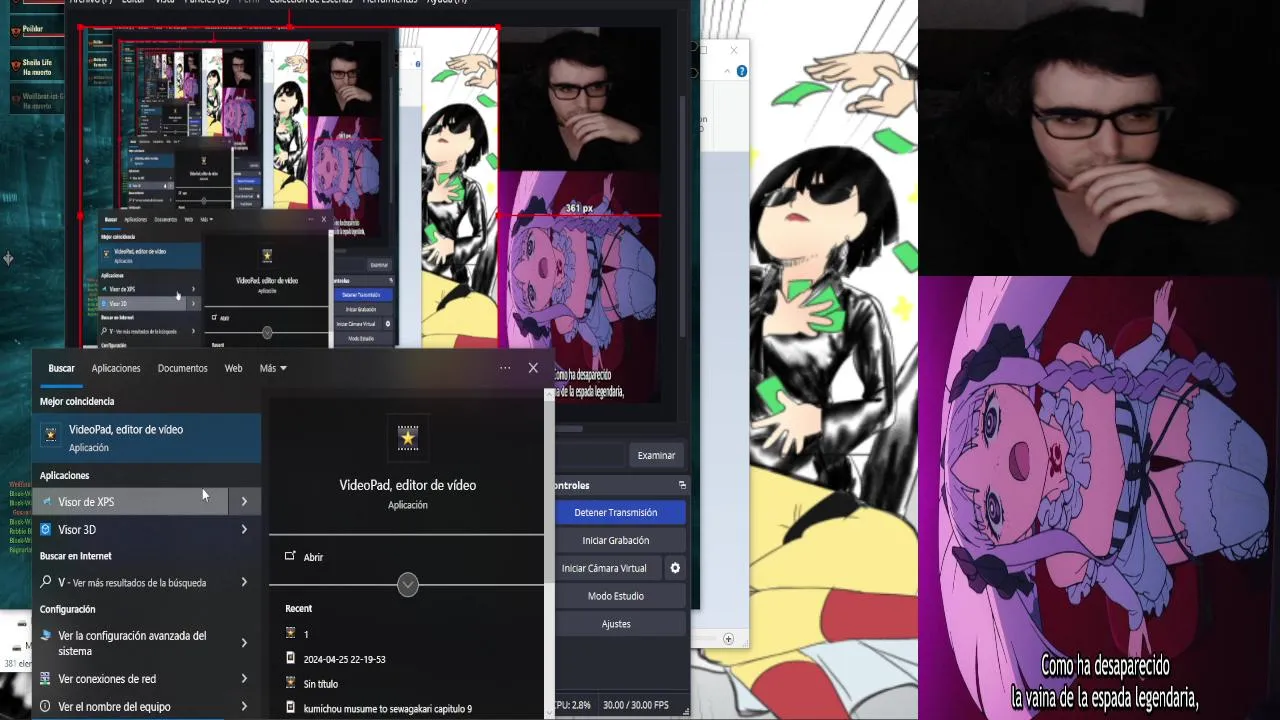Switch to the Buscar tab
Image resolution: width=1280 pixels, height=720 pixels.
pos(61,368)
